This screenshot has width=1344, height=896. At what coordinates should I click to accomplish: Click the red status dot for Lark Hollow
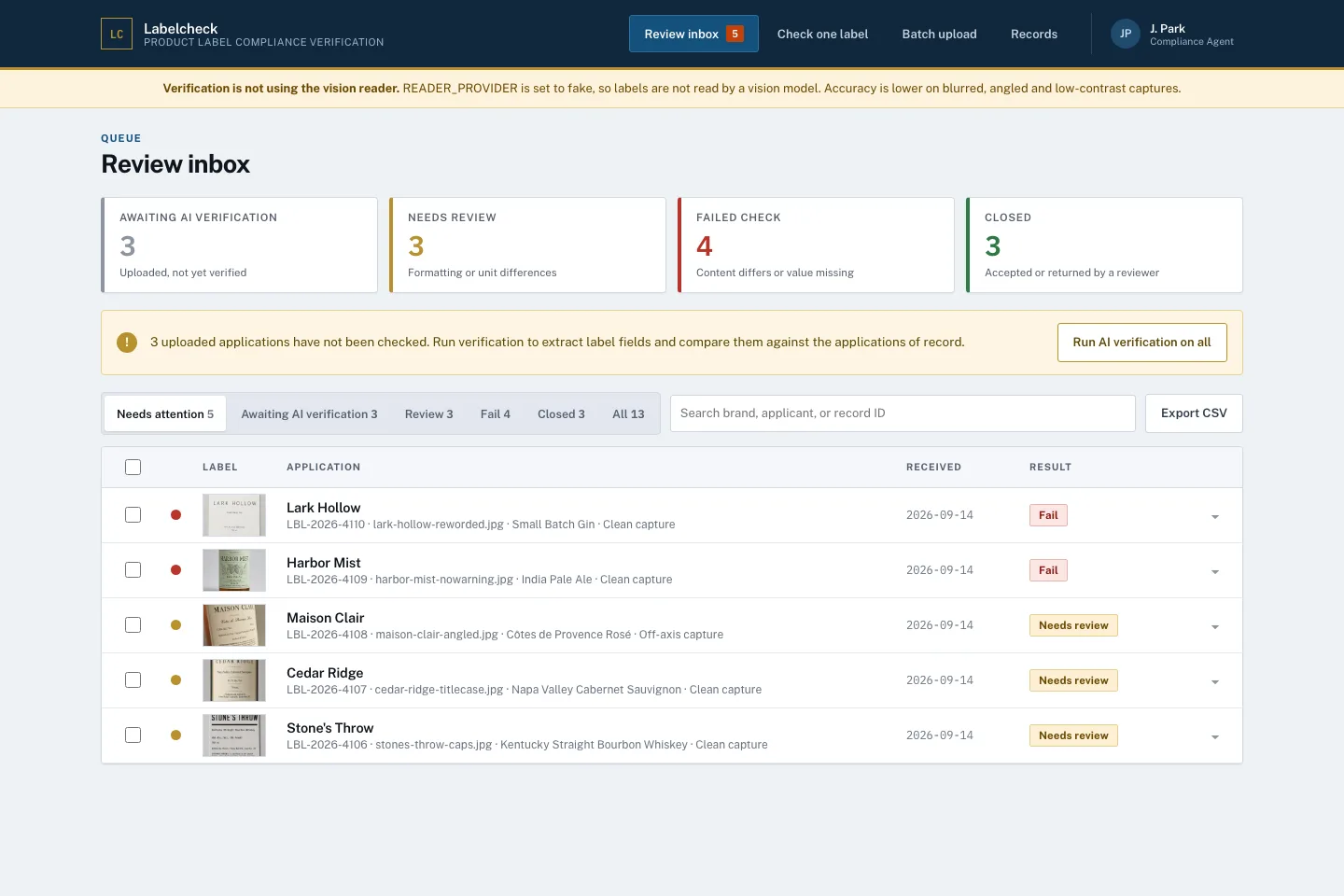point(175,515)
